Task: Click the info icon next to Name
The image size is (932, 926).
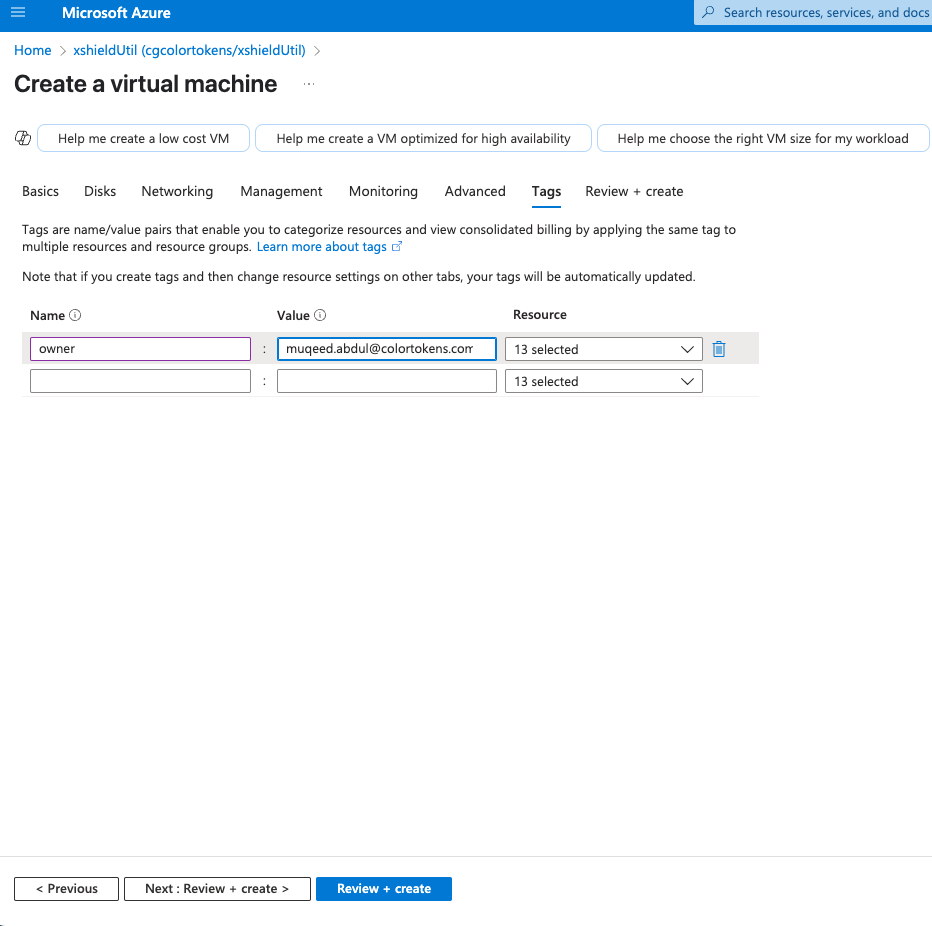Action: 75,315
